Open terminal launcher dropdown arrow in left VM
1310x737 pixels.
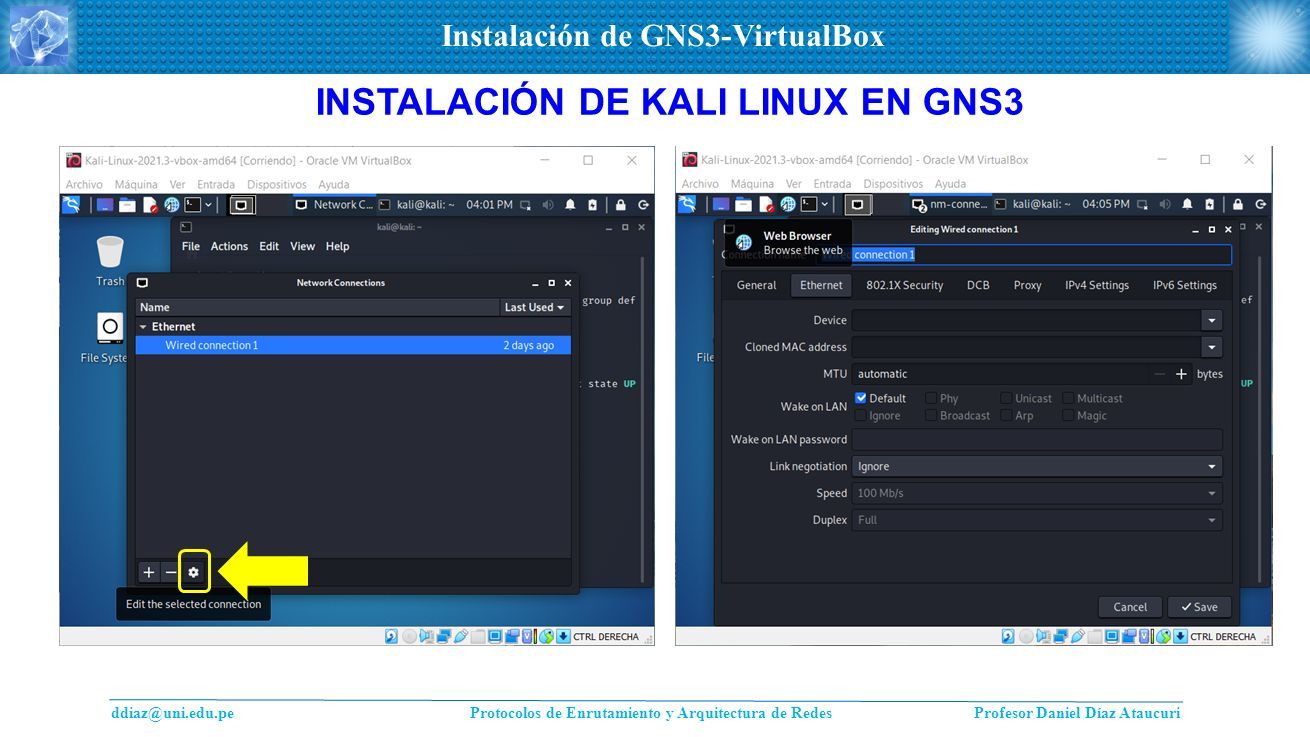[208, 204]
